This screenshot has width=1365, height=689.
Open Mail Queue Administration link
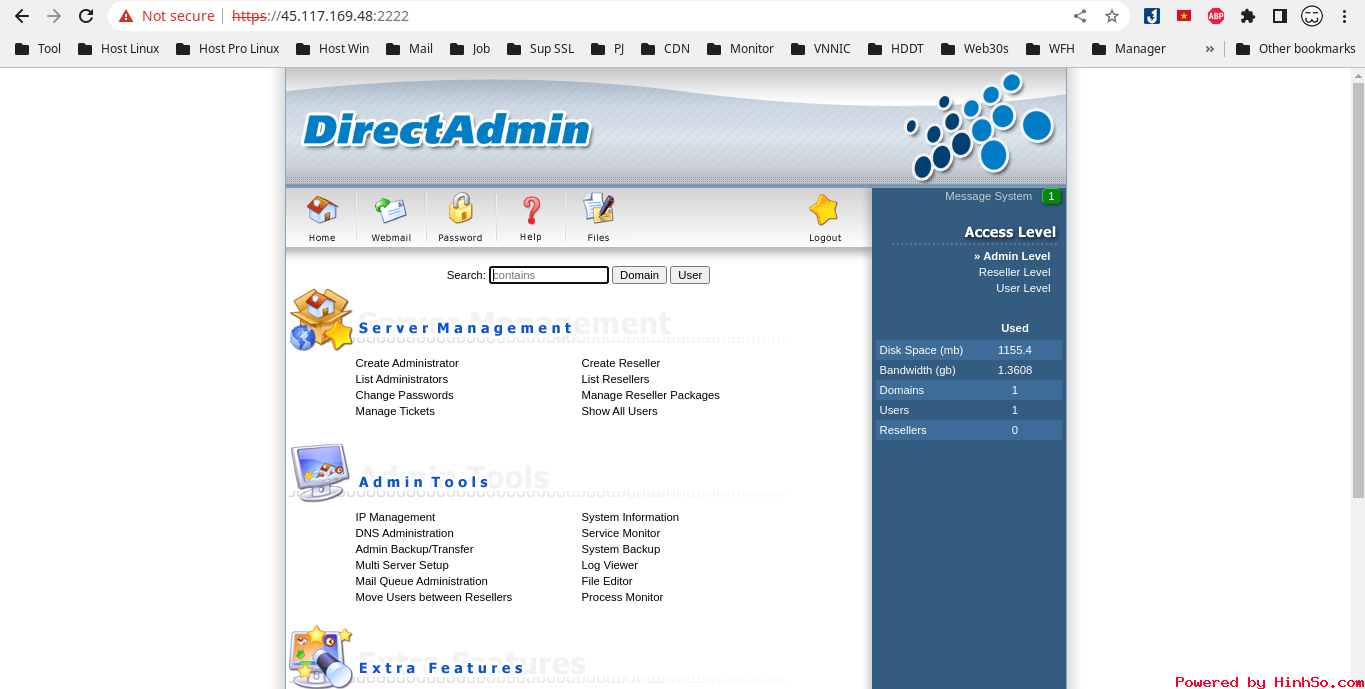pyautogui.click(x=421, y=581)
